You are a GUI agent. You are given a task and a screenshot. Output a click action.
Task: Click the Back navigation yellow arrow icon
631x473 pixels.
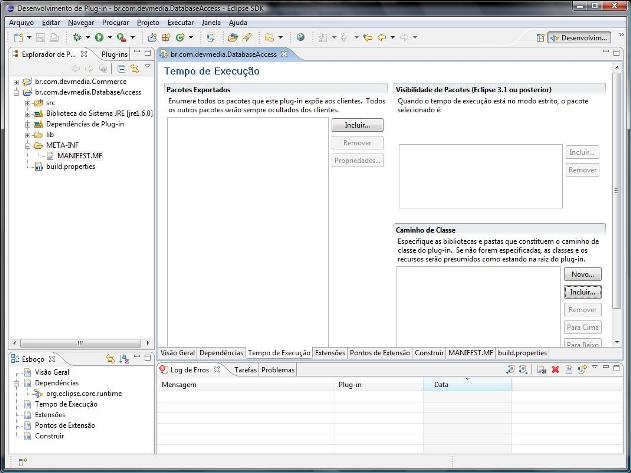[x=381, y=37]
